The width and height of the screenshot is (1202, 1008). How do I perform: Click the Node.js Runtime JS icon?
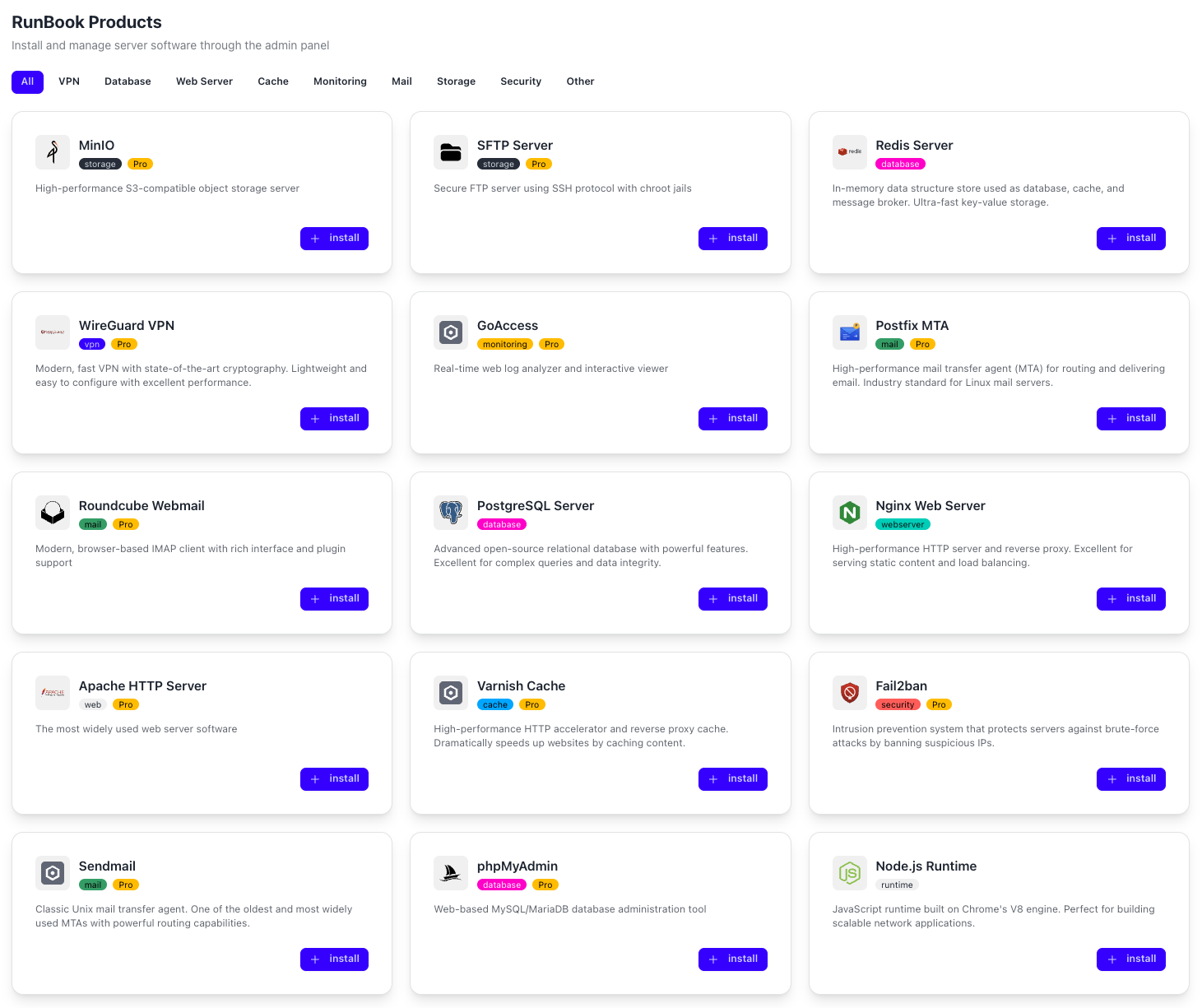coord(850,873)
